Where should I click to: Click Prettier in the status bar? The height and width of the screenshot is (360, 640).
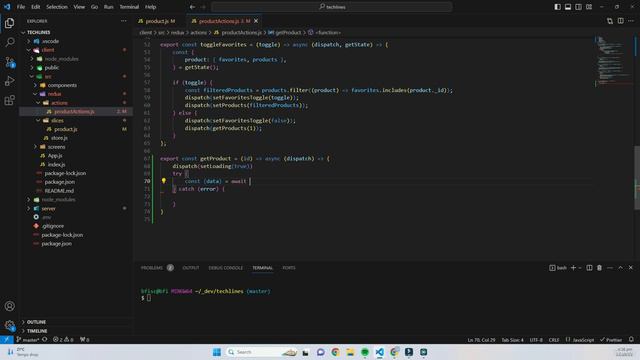[611, 340]
